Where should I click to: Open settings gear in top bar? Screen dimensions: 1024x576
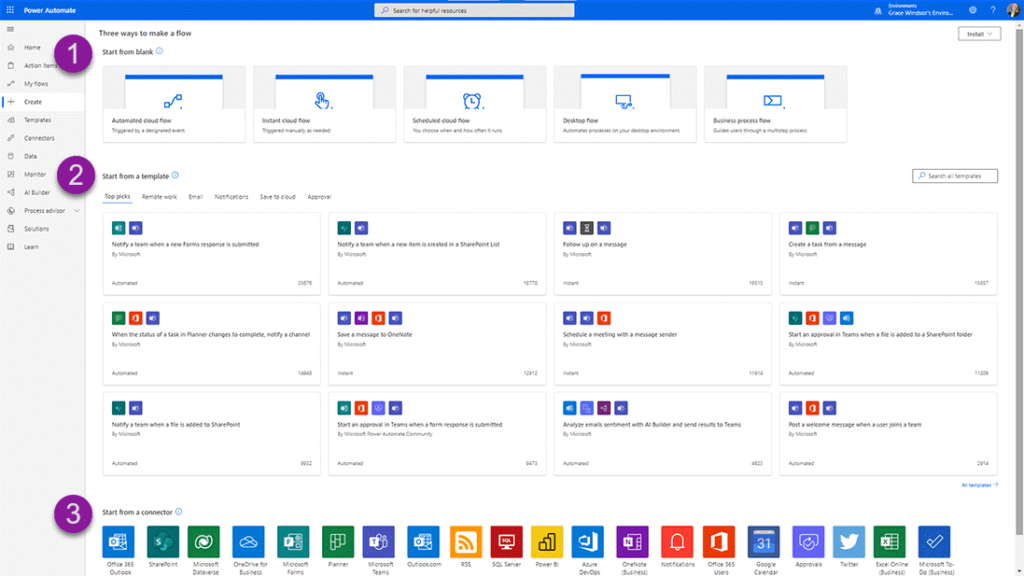[x=973, y=10]
